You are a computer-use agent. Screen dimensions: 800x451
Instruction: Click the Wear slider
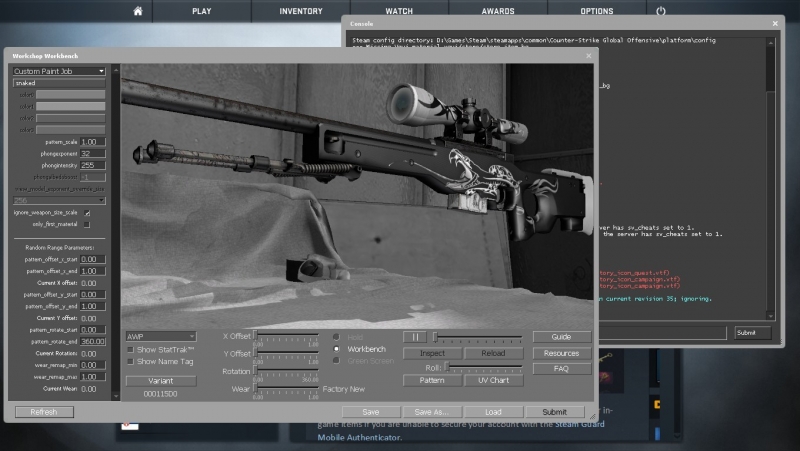(x=286, y=390)
